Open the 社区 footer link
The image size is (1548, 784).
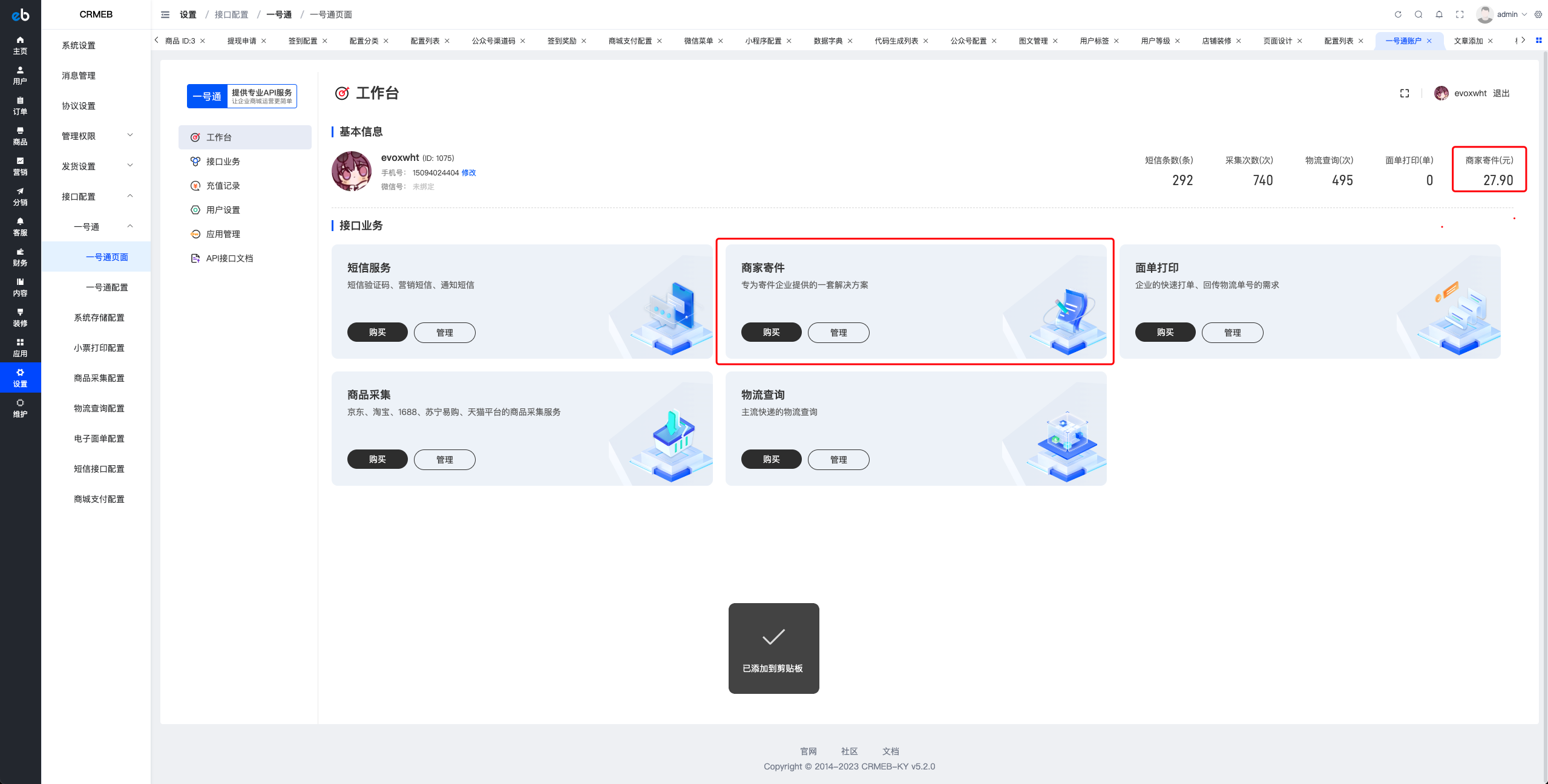click(x=850, y=751)
